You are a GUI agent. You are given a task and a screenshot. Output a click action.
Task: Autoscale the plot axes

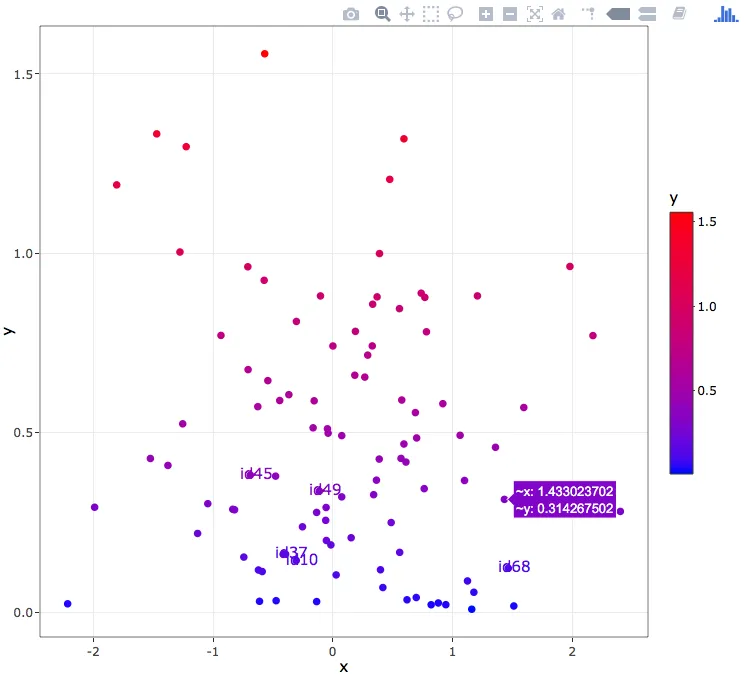click(x=534, y=14)
